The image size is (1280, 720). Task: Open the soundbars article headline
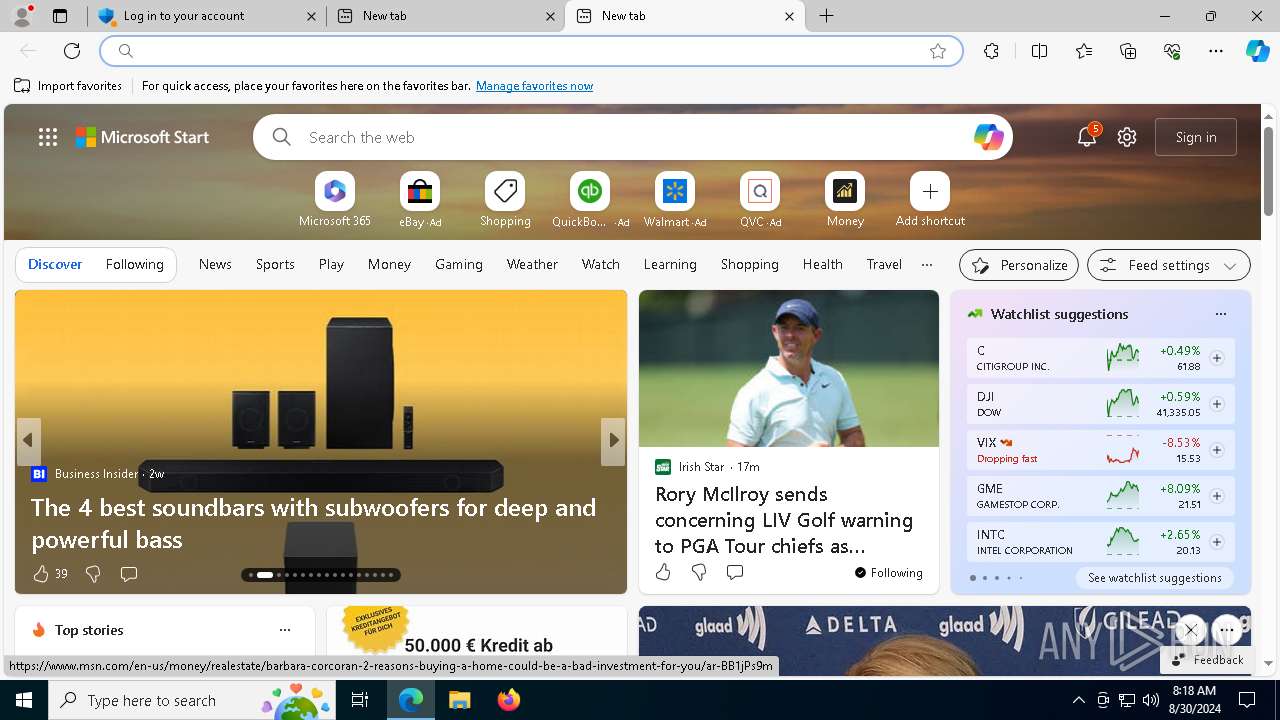pos(314,523)
